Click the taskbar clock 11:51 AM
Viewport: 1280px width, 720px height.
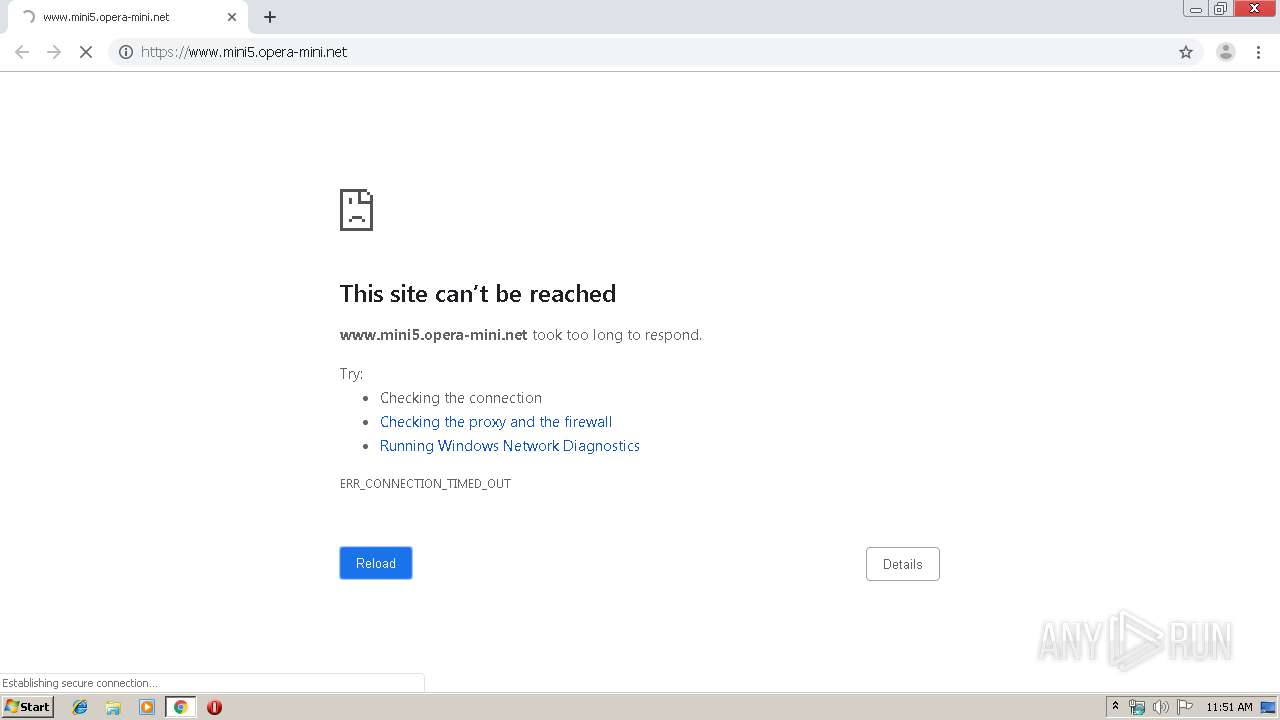coord(1229,707)
